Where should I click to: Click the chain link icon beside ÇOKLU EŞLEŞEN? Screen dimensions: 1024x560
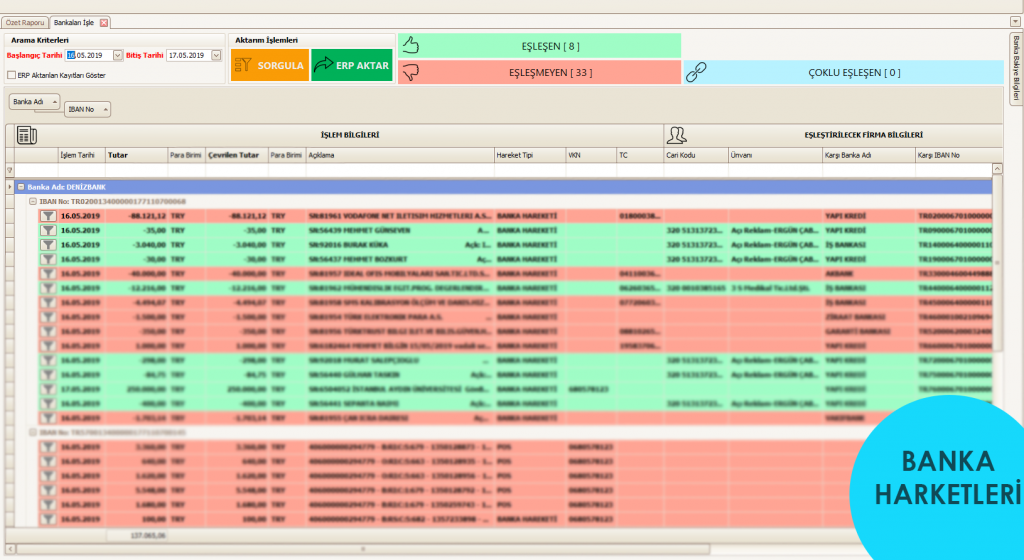(x=696, y=72)
